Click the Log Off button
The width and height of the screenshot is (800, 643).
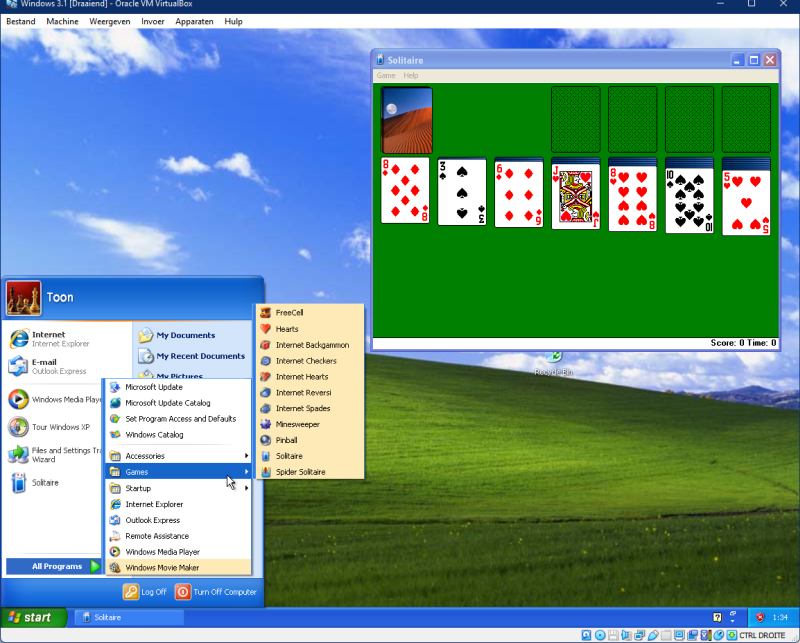coord(145,591)
